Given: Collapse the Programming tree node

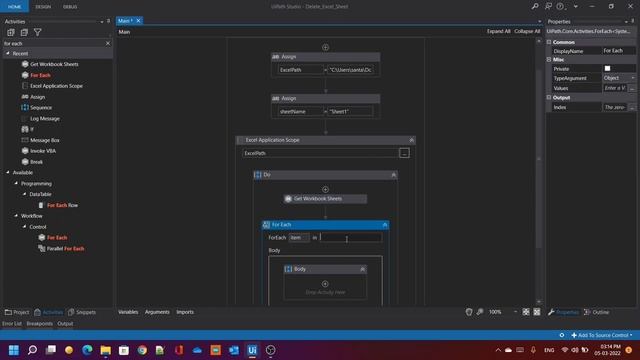Looking at the screenshot, I should (x=16, y=184).
